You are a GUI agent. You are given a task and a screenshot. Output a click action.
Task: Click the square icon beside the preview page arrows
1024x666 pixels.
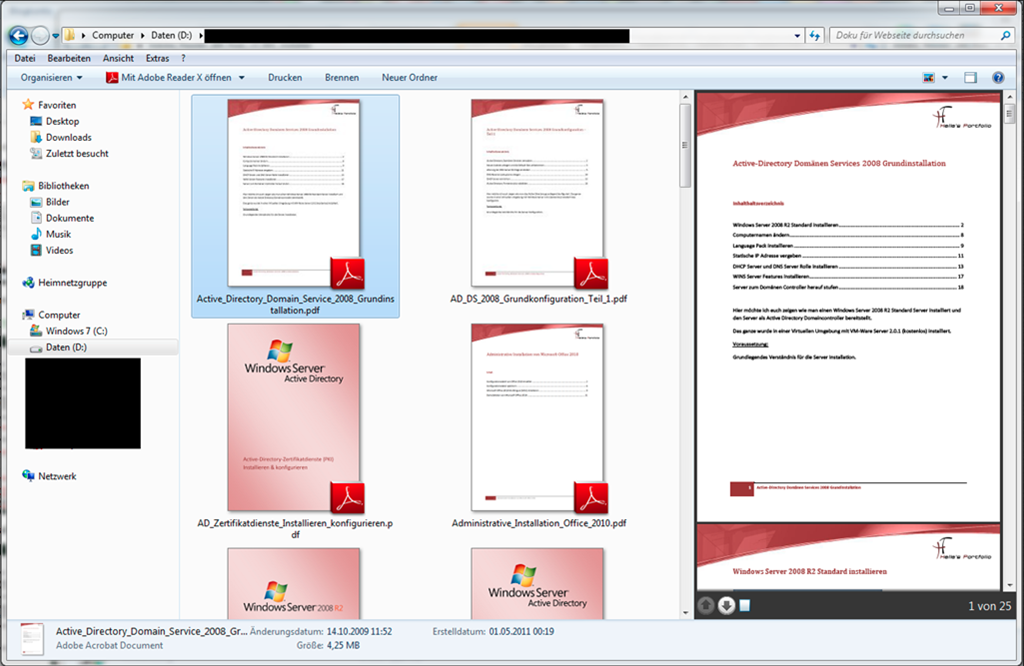(x=744, y=605)
